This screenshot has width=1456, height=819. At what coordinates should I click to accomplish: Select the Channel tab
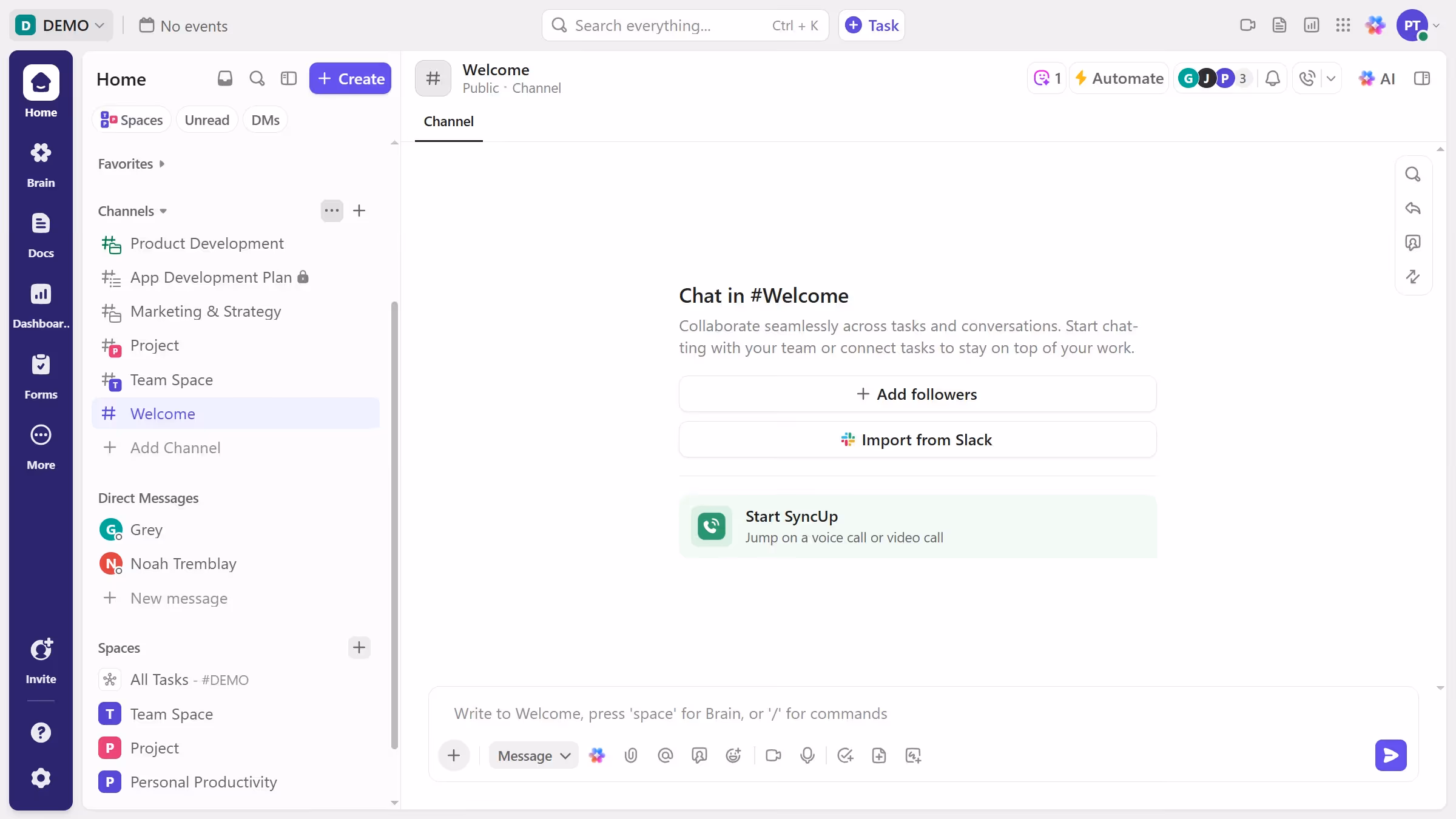coord(448,121)
